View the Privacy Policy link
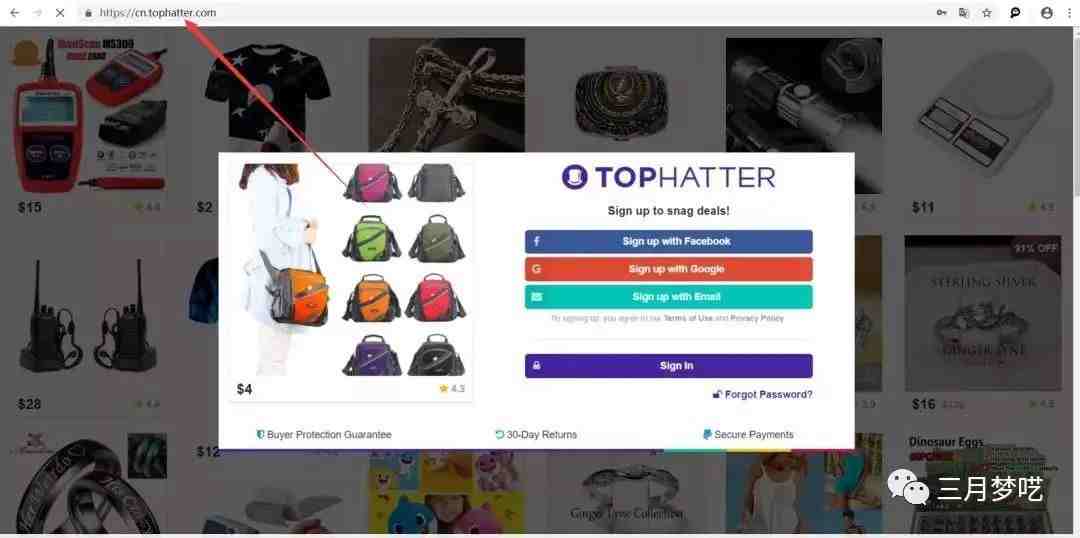Screen dimensions: 1080x538 tap(756, 318)
